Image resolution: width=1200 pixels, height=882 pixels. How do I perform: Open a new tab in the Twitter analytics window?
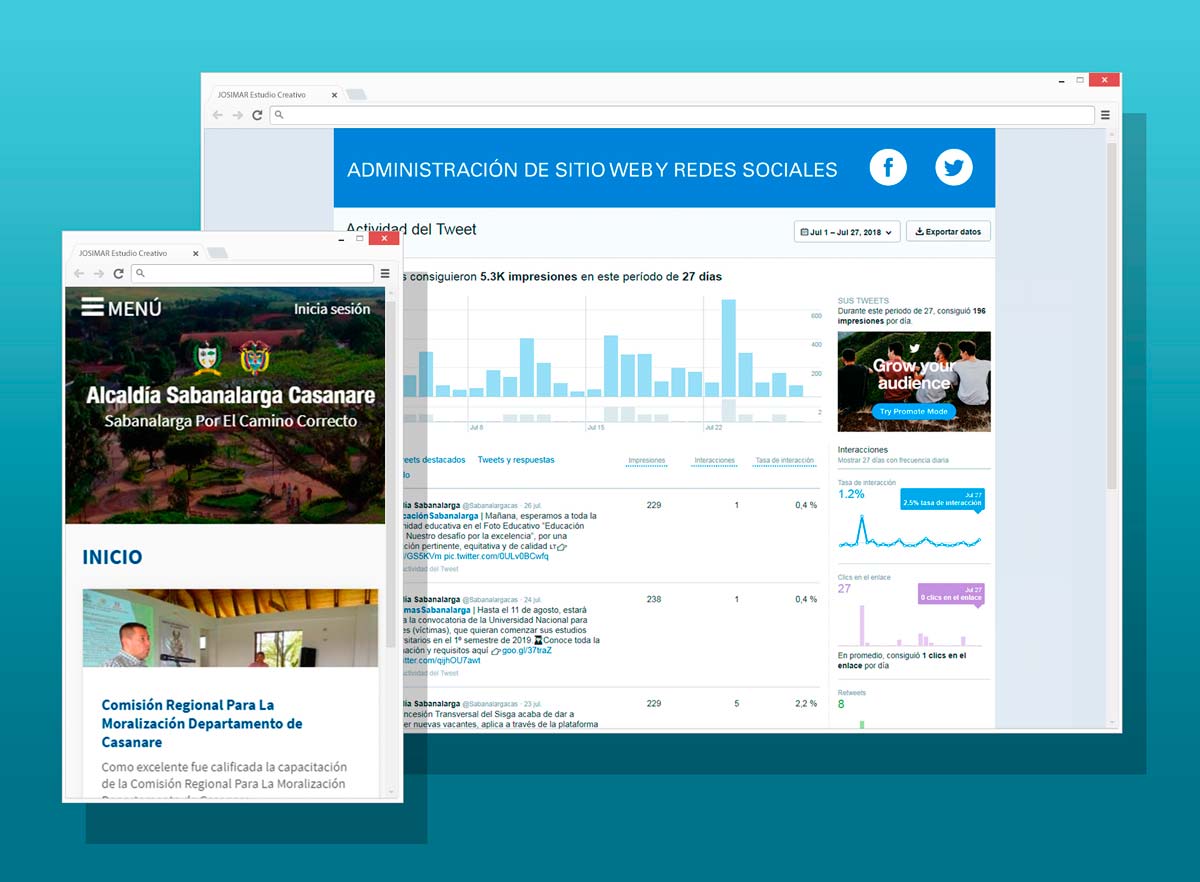click(x=356, y=94)
